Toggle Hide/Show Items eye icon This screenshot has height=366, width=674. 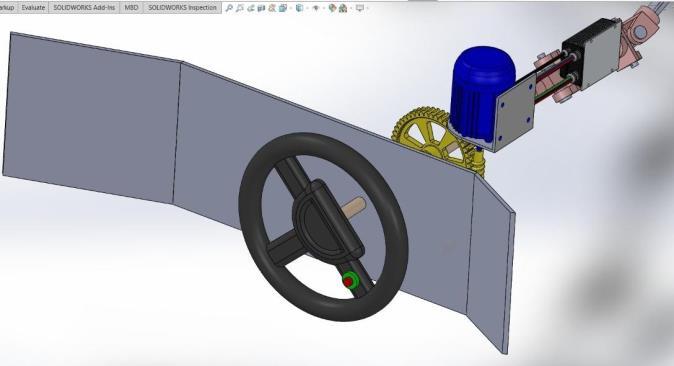pos(316,8)
